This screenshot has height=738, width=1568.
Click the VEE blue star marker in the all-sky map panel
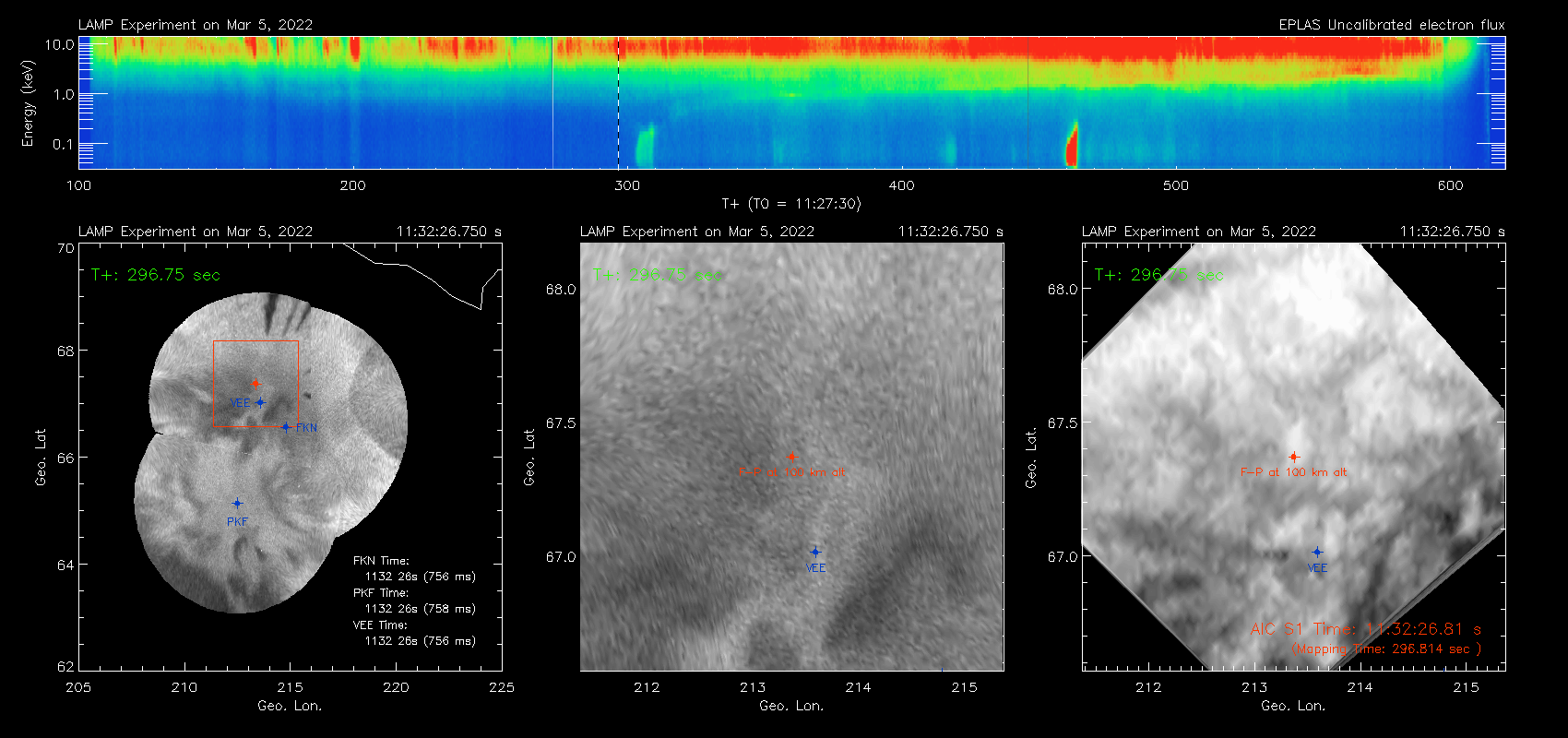(260, 402)
